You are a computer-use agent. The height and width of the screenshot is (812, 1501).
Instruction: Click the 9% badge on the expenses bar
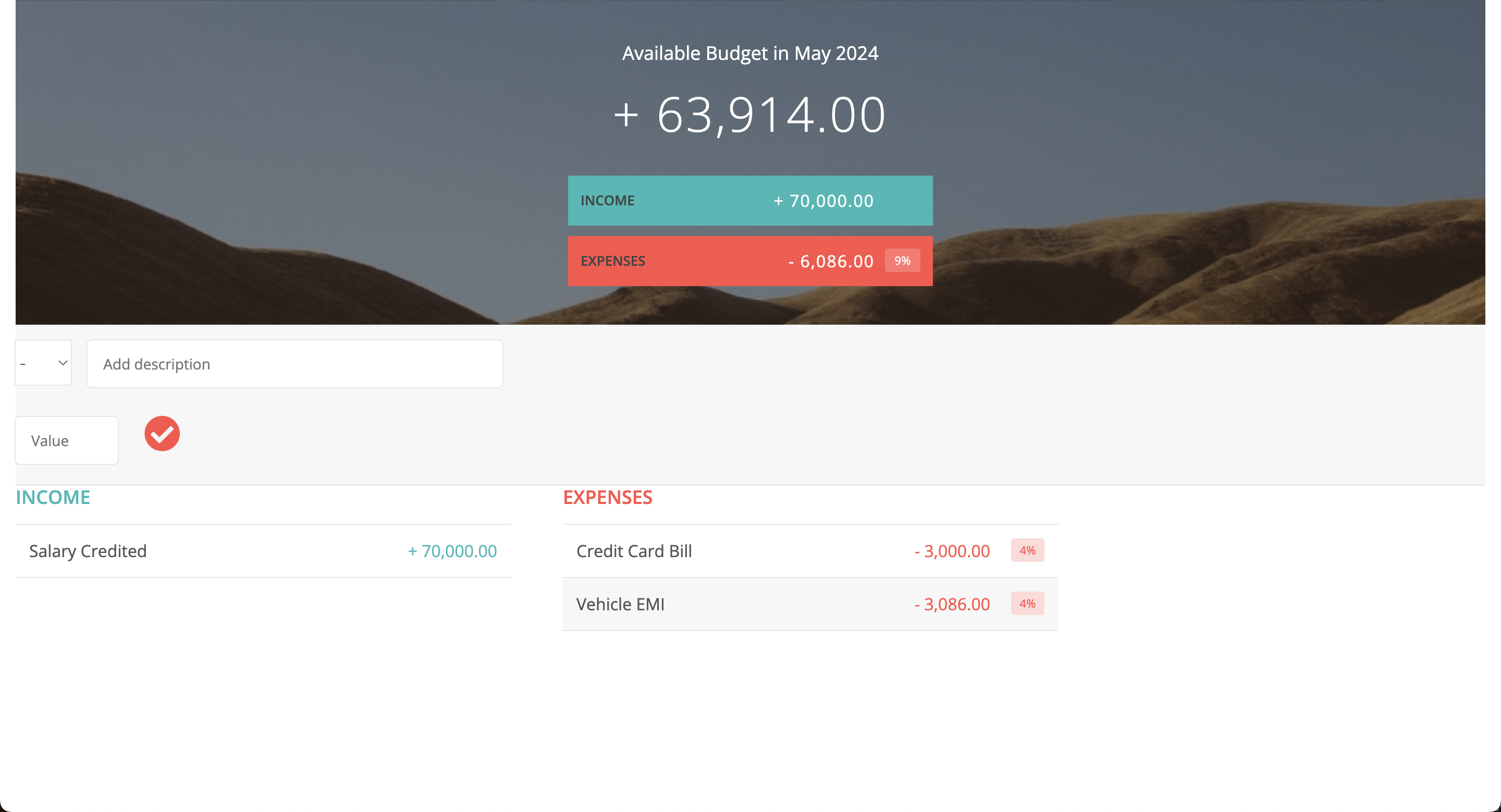902,261
